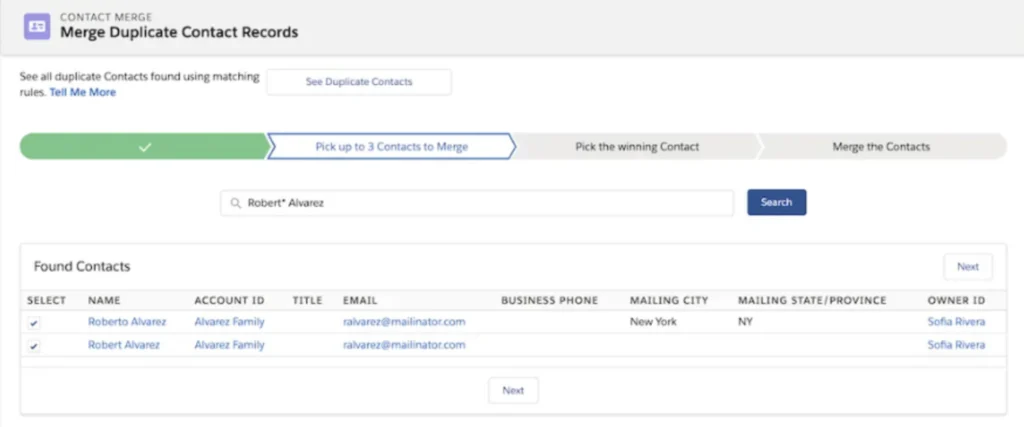Toggle checkbox for Robert Alvarez row
The width and height of the screenshot is (1024, 427).
[x=34, y=346]
